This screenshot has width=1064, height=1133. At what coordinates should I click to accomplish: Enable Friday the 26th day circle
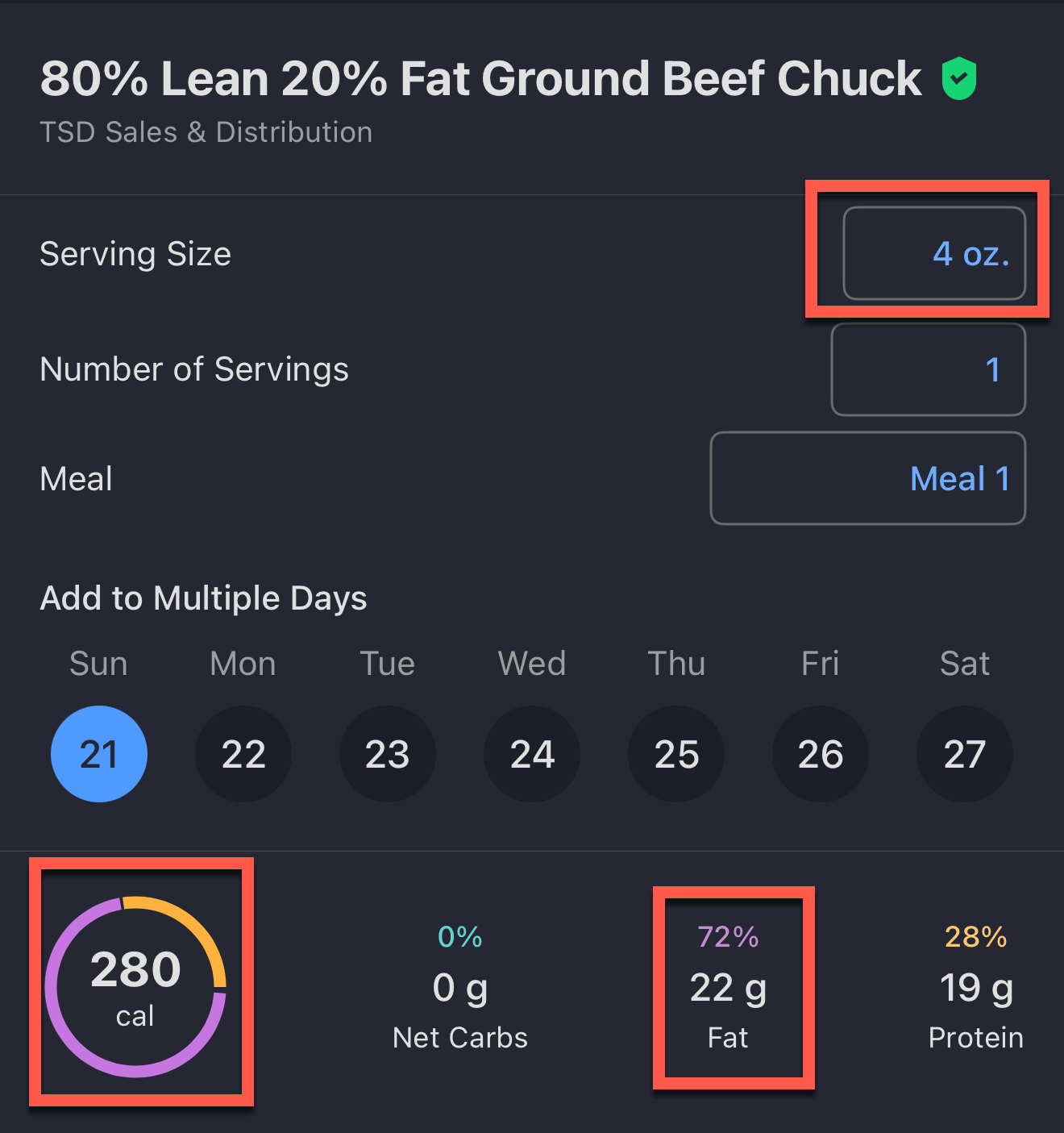(821, 754)
